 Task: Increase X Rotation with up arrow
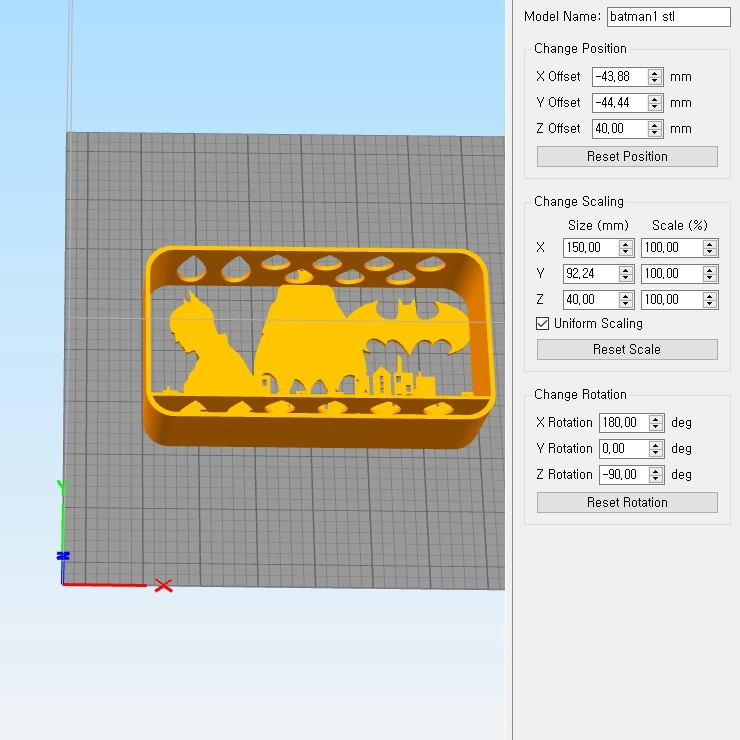[656, 418]
